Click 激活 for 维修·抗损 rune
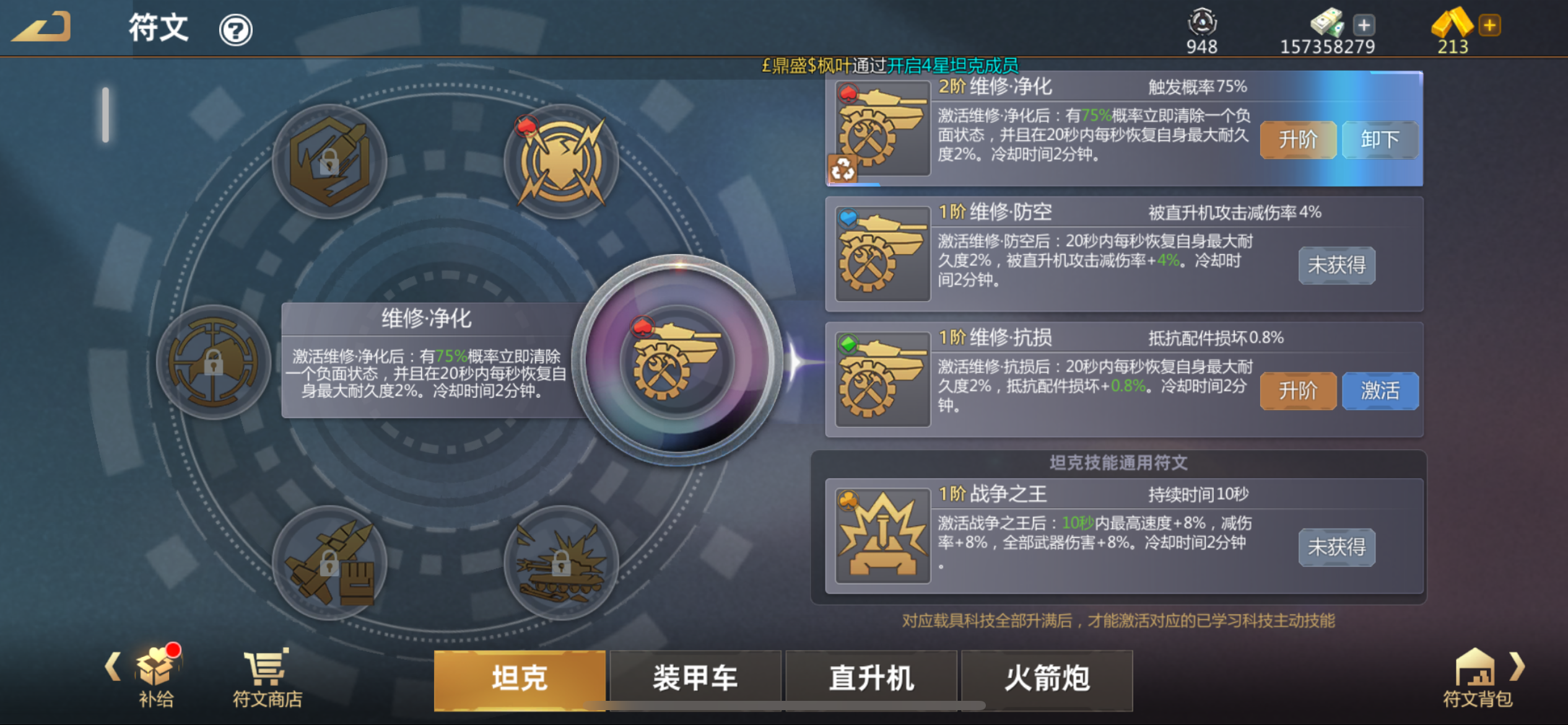The height and width of the screenshot is (725, 1568). [1380, 391]
